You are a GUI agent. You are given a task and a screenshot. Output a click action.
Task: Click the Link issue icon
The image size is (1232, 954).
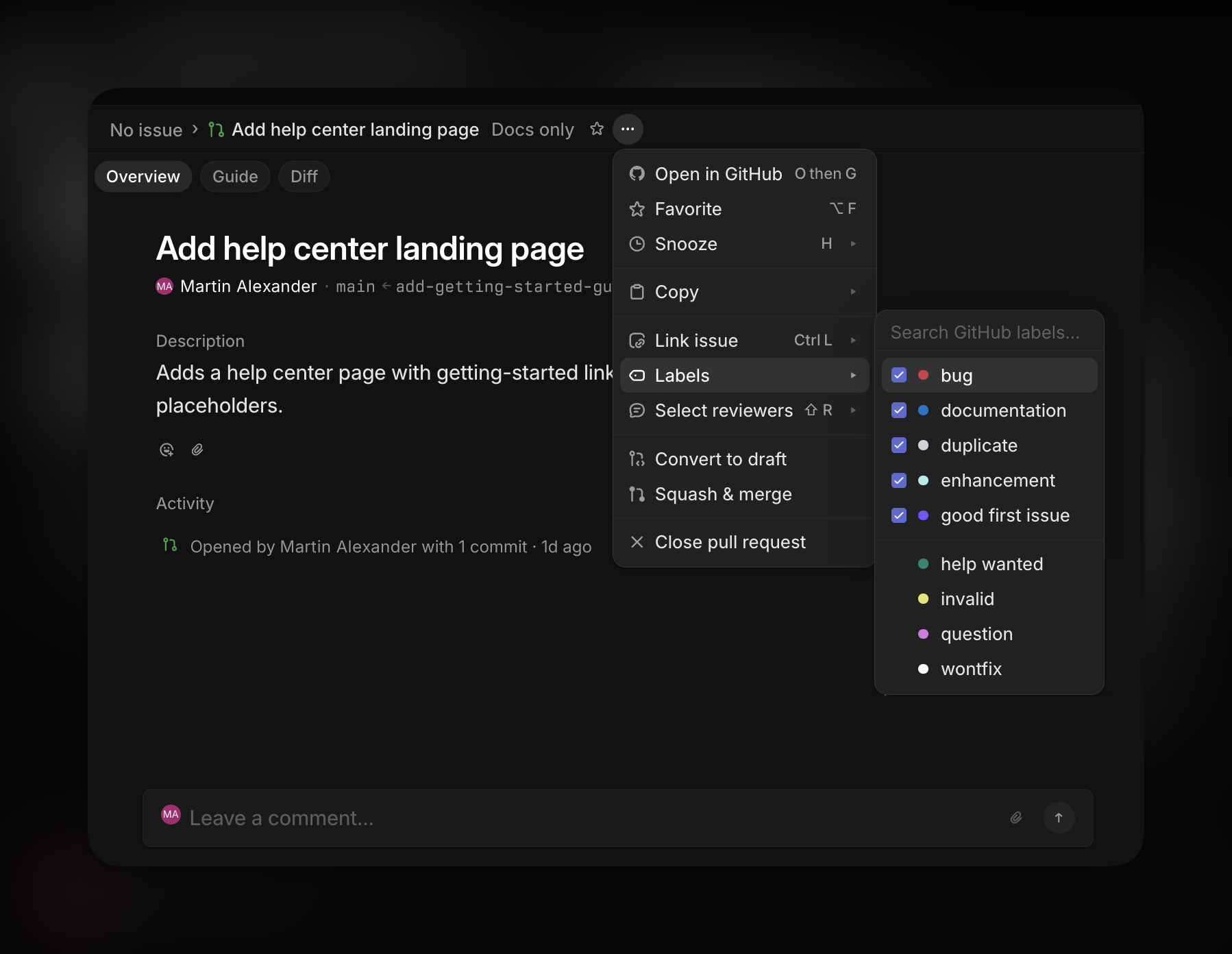(x=637, y=341)
